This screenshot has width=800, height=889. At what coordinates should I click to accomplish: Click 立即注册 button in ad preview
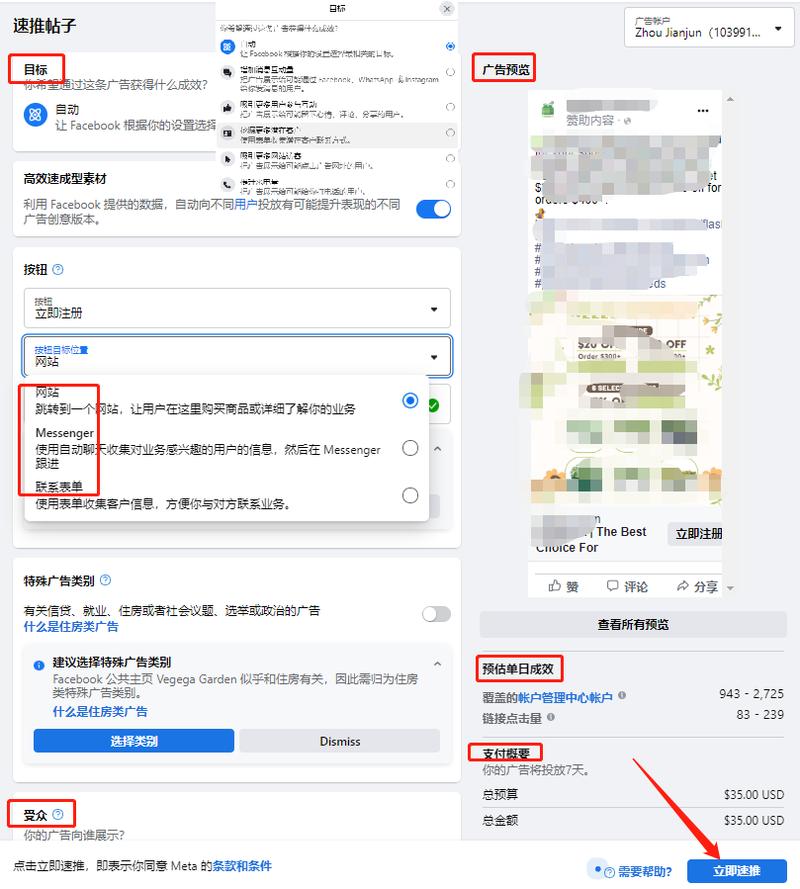pyautogui.click(x=696, y=534)
